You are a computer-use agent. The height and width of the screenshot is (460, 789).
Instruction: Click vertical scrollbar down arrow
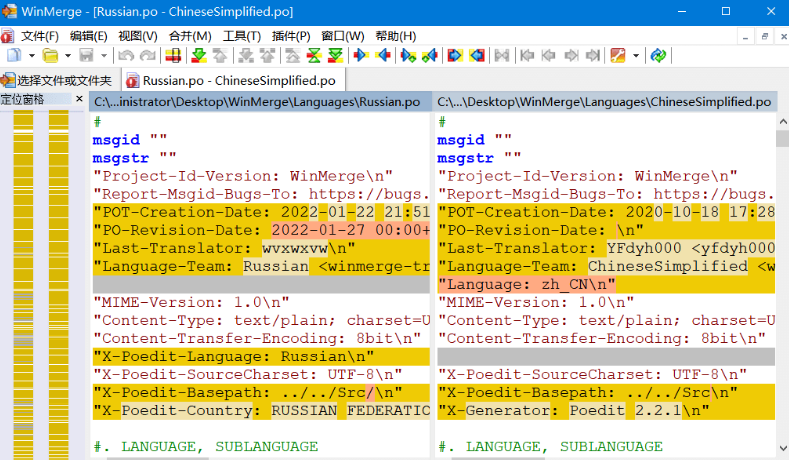point(782,448)
